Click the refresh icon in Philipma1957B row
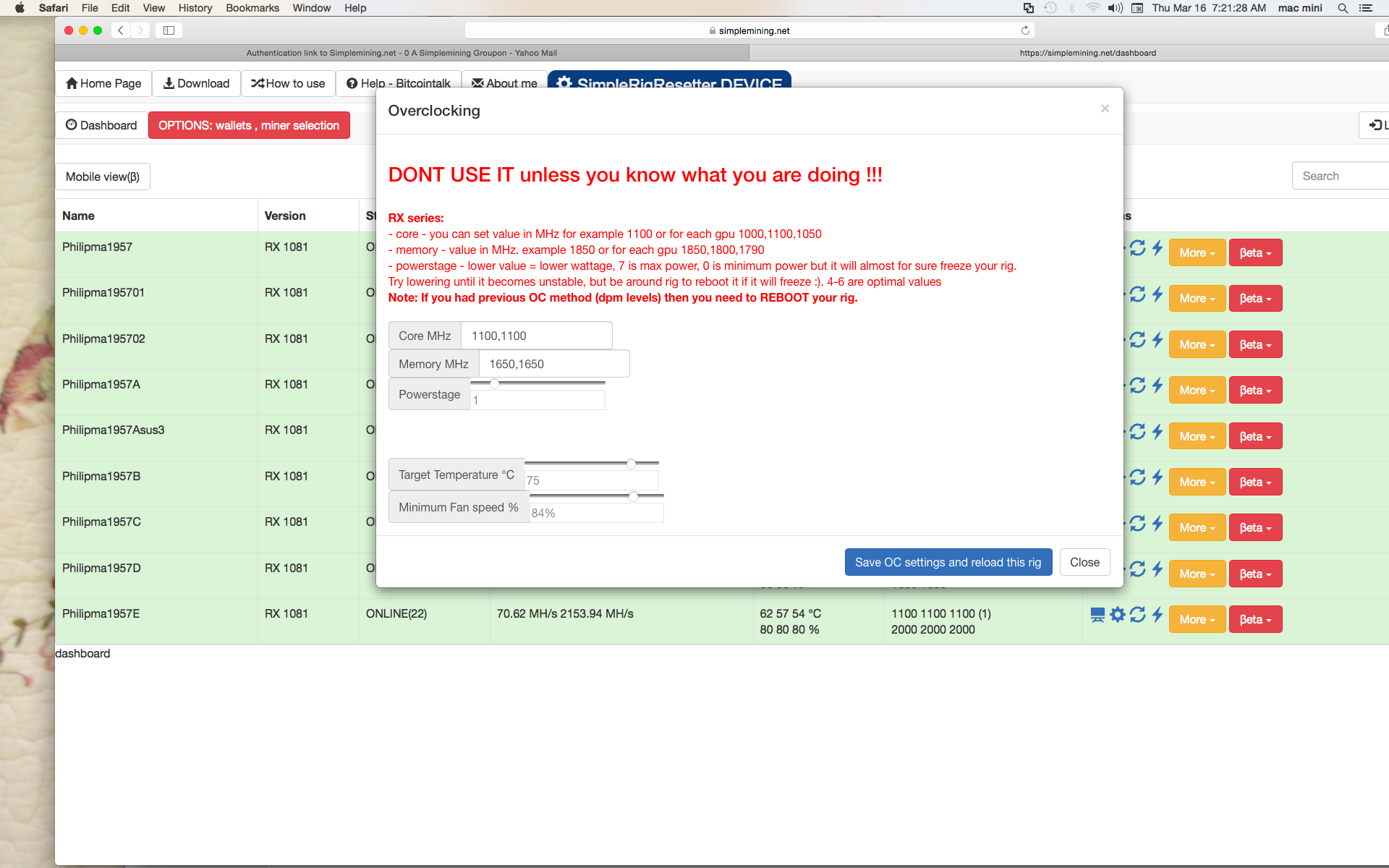The height and width of the screenshot is (868, 1389). coord(1137,477)
